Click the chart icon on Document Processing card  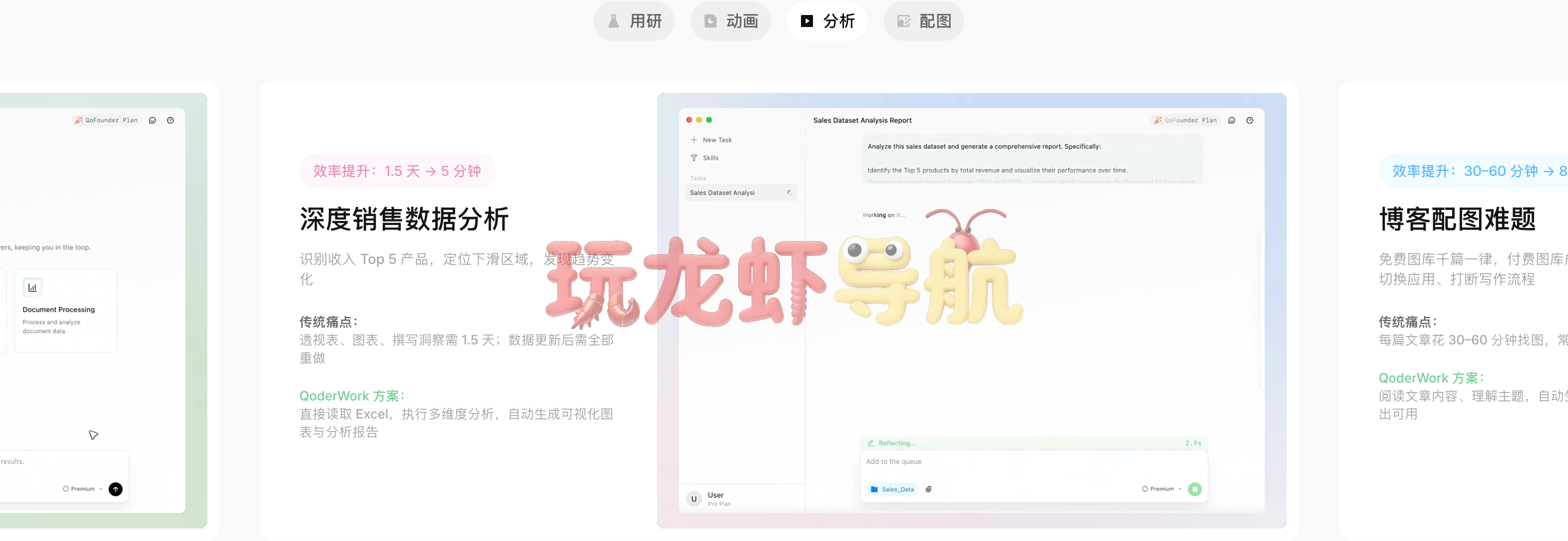32,287
